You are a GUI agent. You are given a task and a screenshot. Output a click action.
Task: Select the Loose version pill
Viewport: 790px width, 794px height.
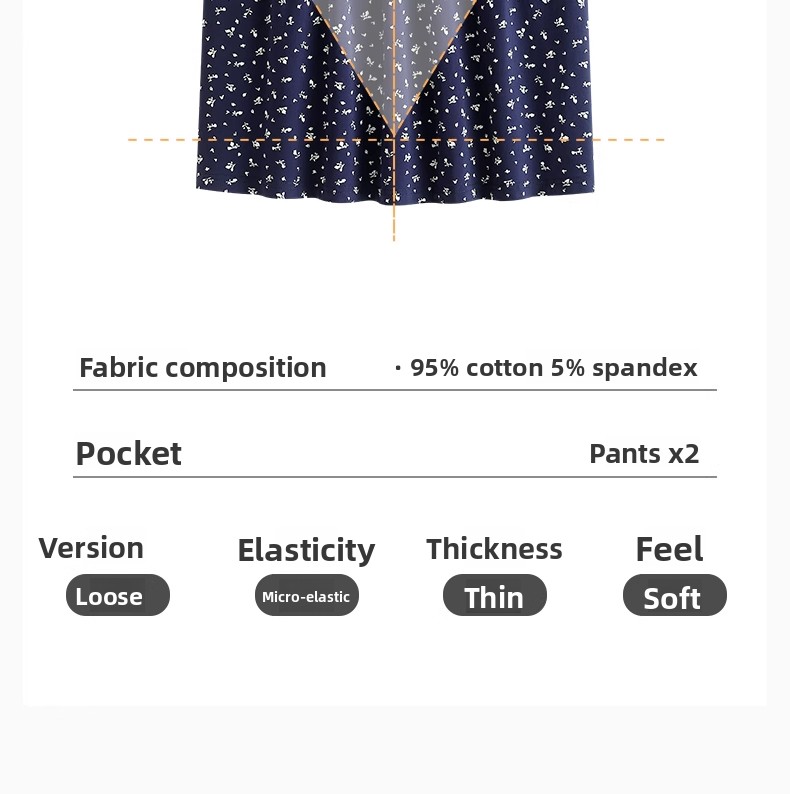click(118, 596)
